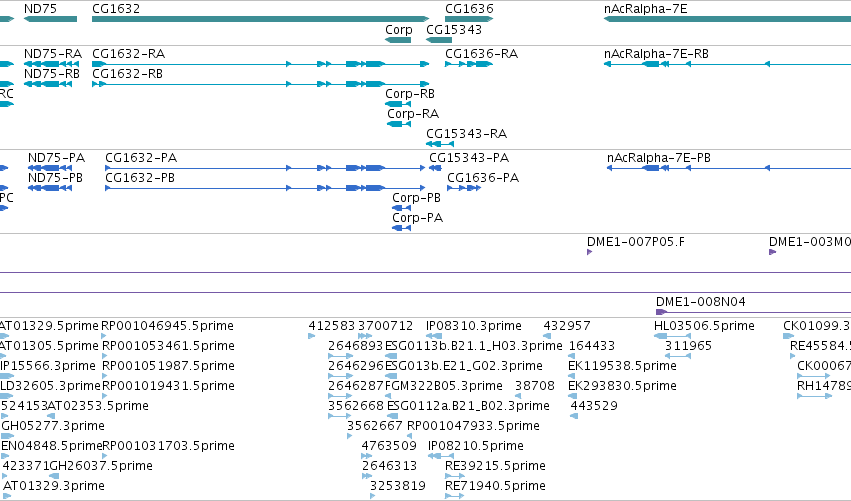The height and width of the screenshot is (501, 851).
Task: Click the Corp gene glyph
Action: 398,40
